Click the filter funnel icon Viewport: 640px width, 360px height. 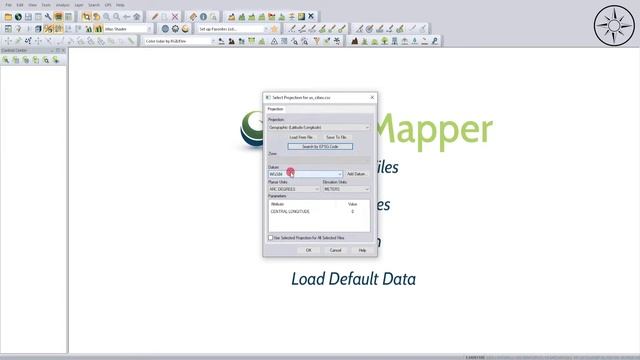317,41
